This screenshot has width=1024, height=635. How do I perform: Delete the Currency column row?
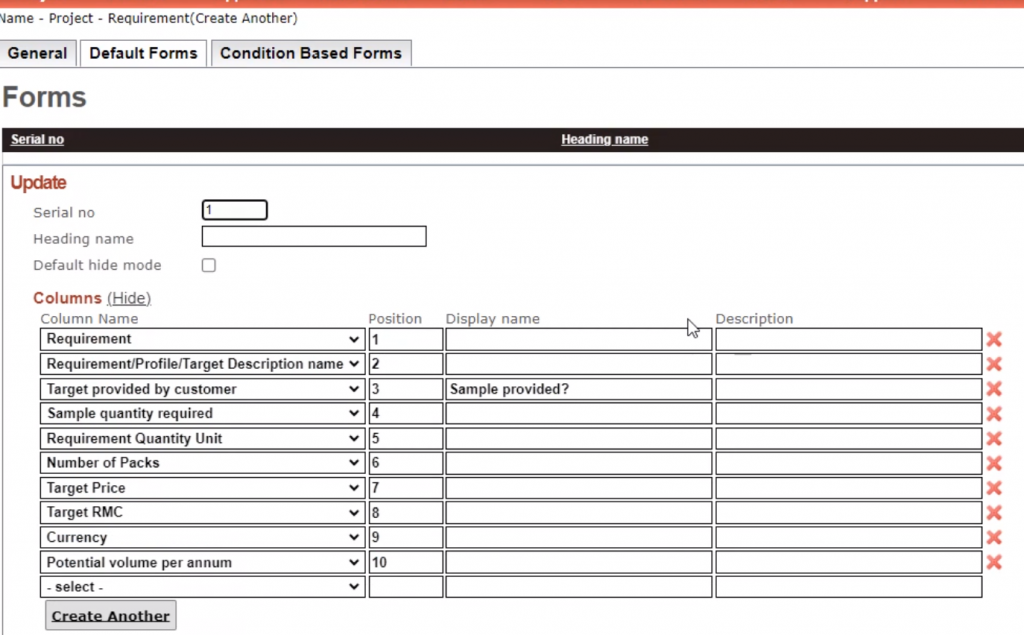click(993, 538)
